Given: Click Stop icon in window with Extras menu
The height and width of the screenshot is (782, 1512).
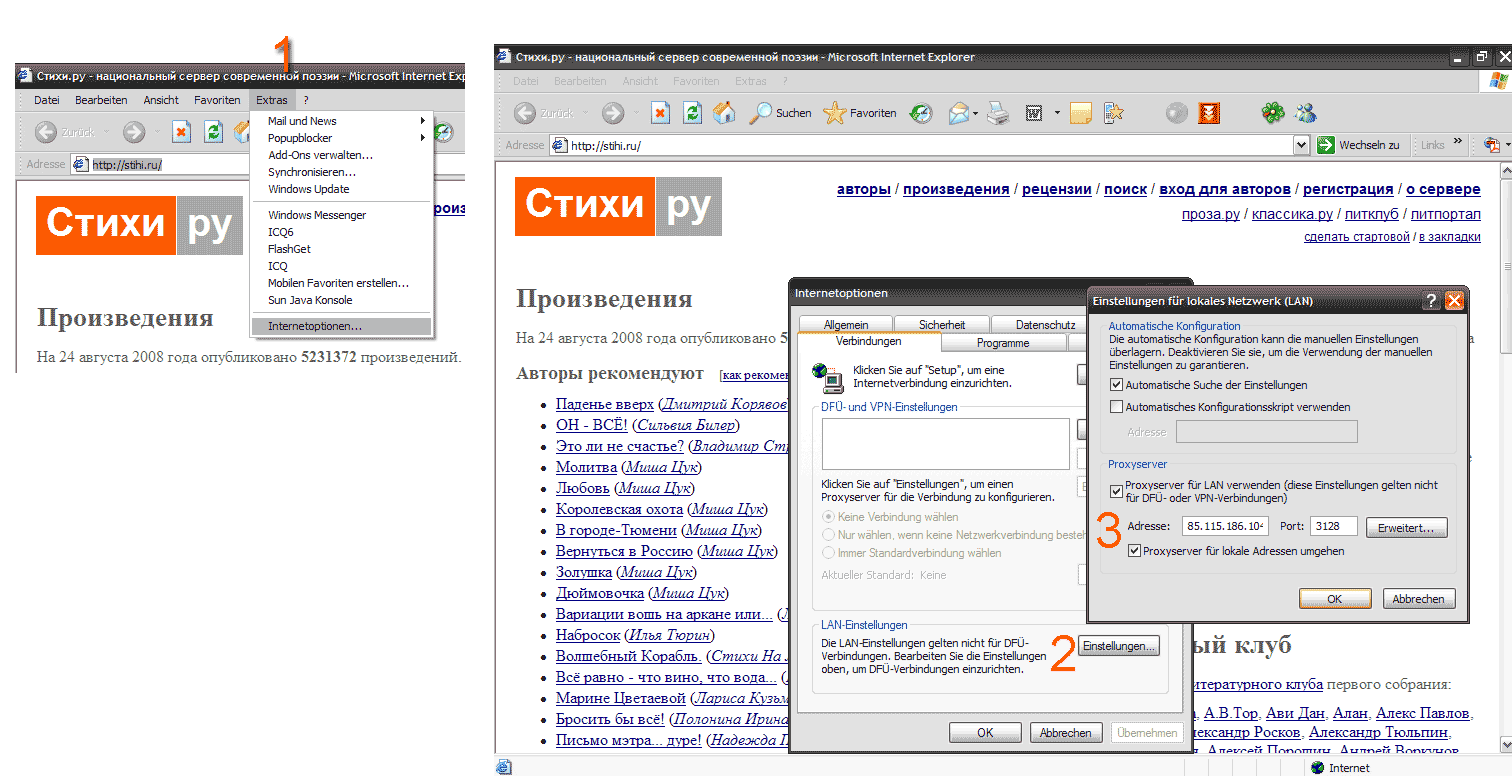Looking at the screenshot, I should click(x=181, y=132).
